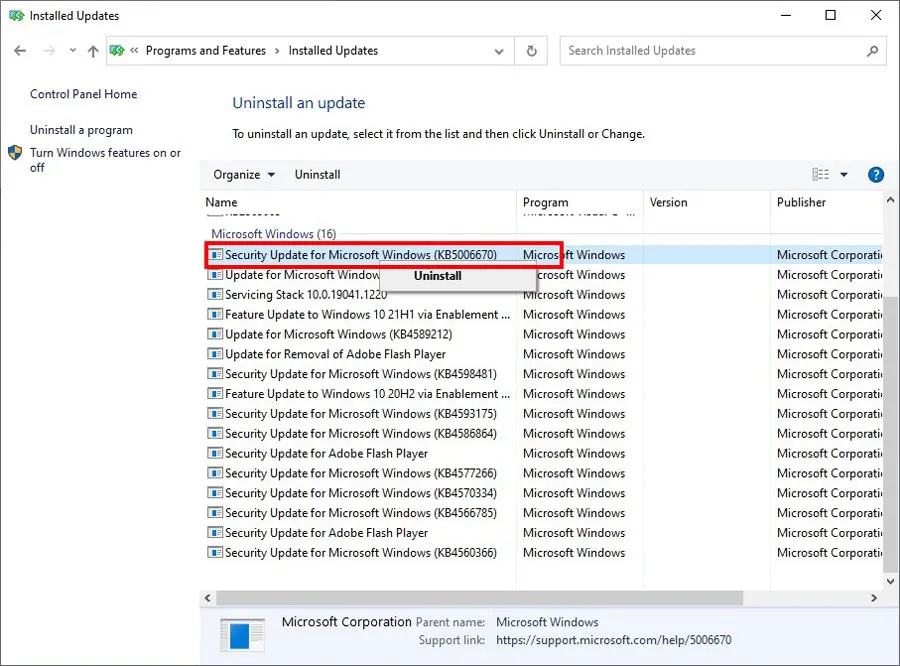Click the Forward navigation arrow

[x=49, y=51]
